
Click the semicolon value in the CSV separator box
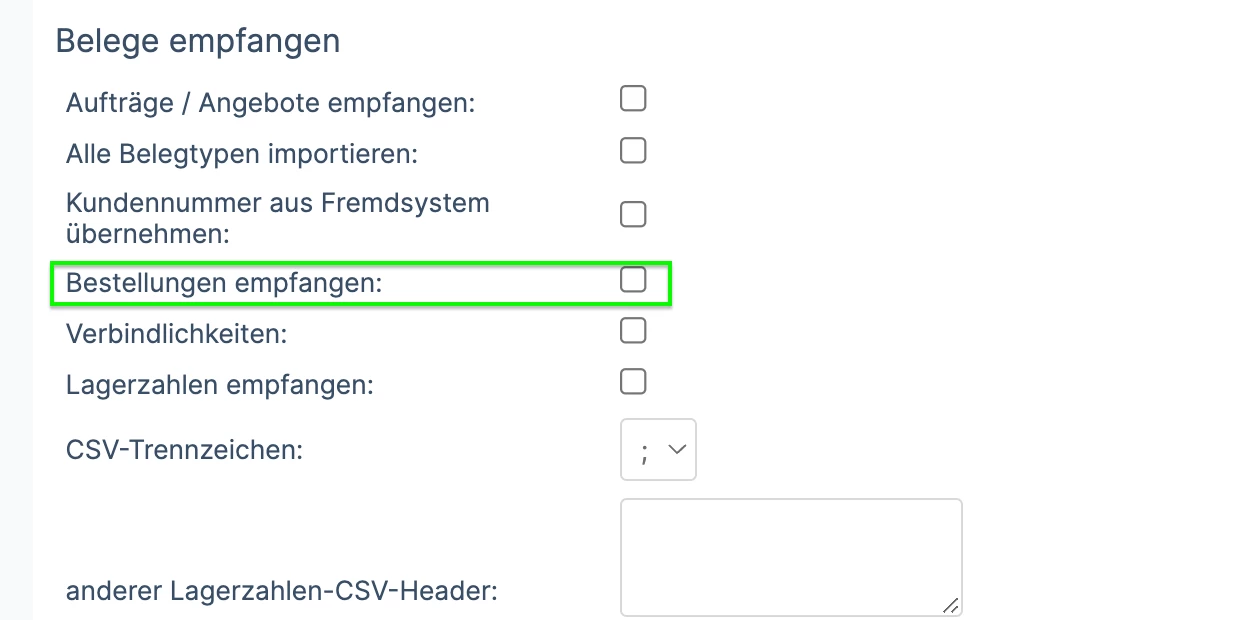(x=645, y=452)
